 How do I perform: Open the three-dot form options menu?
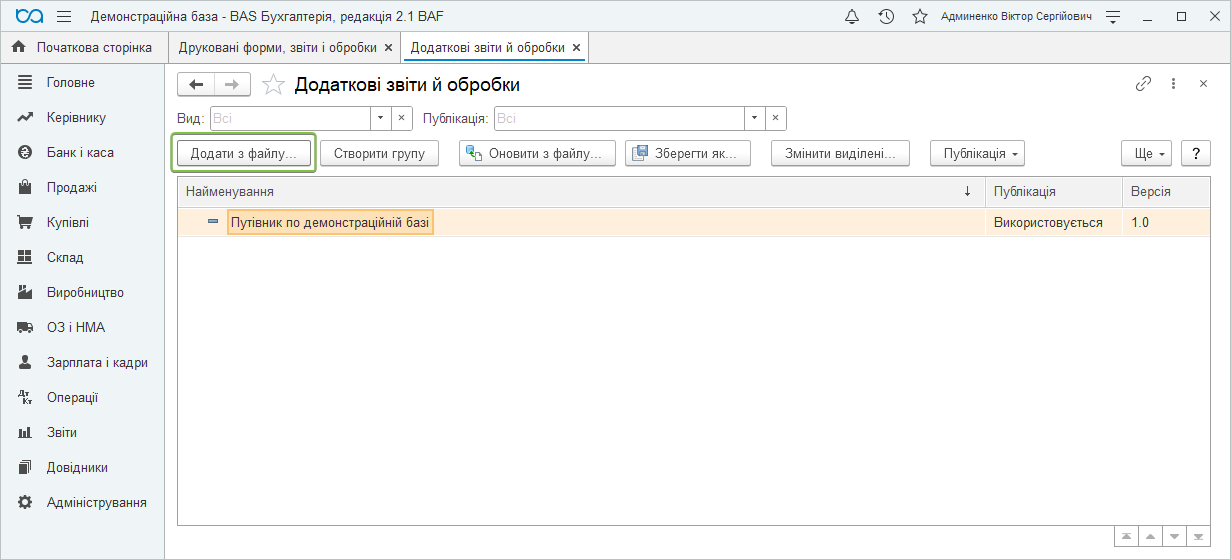pos(1173,84)
